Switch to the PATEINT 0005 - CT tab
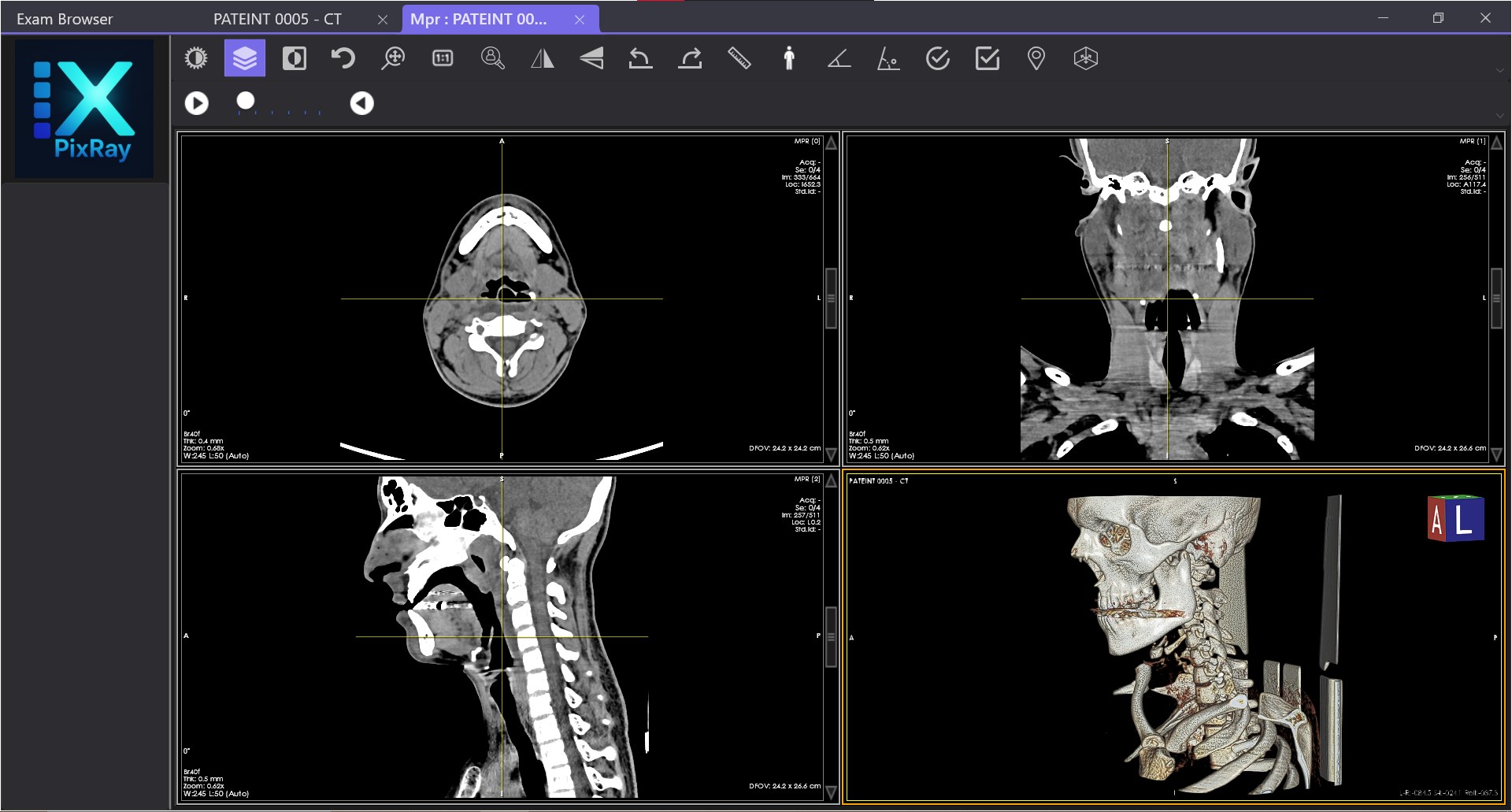 [276, 19]
